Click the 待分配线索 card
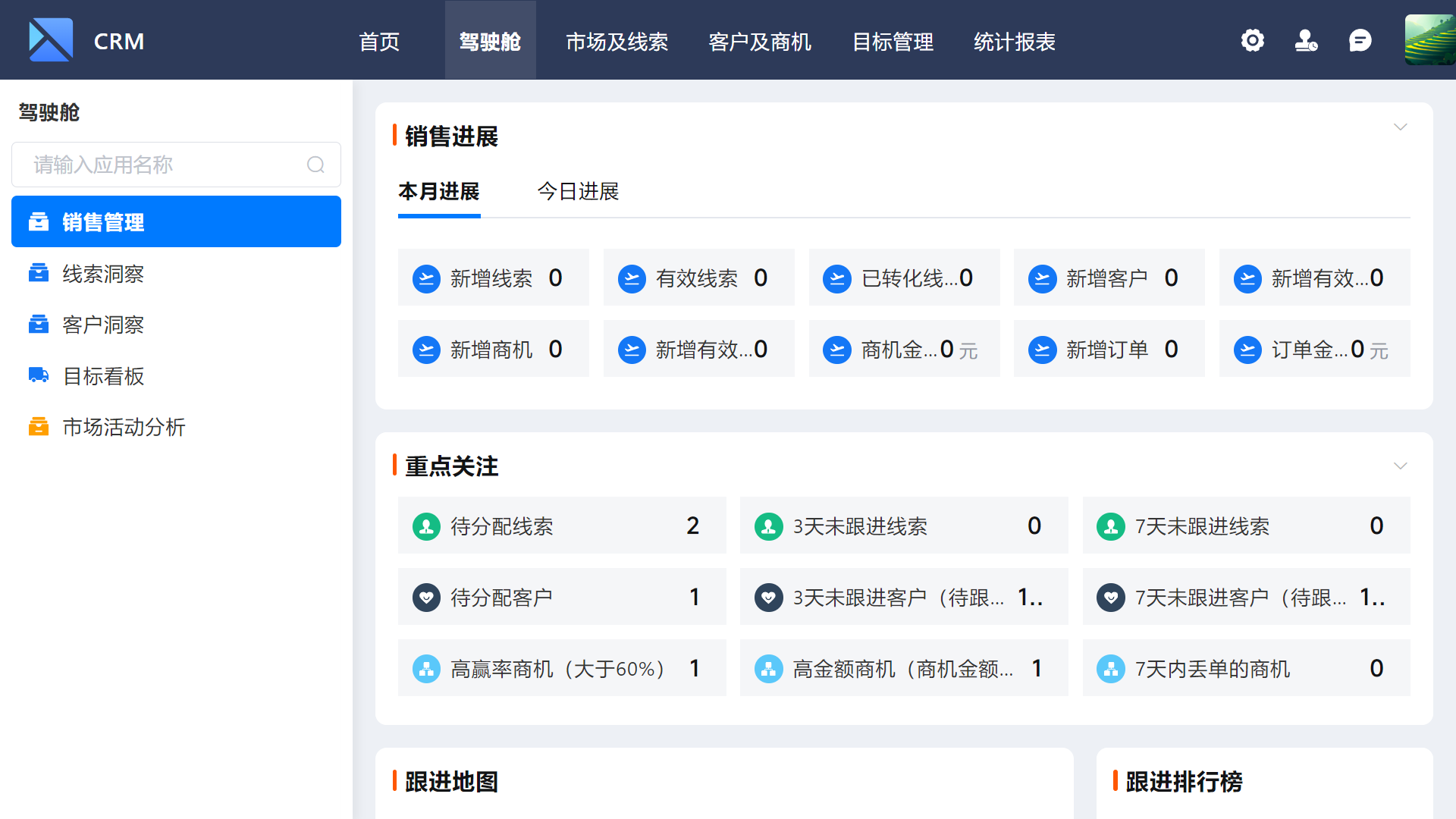Image resolution: width=1456 pixels, height=819 pixels. (x=562, y=525)
